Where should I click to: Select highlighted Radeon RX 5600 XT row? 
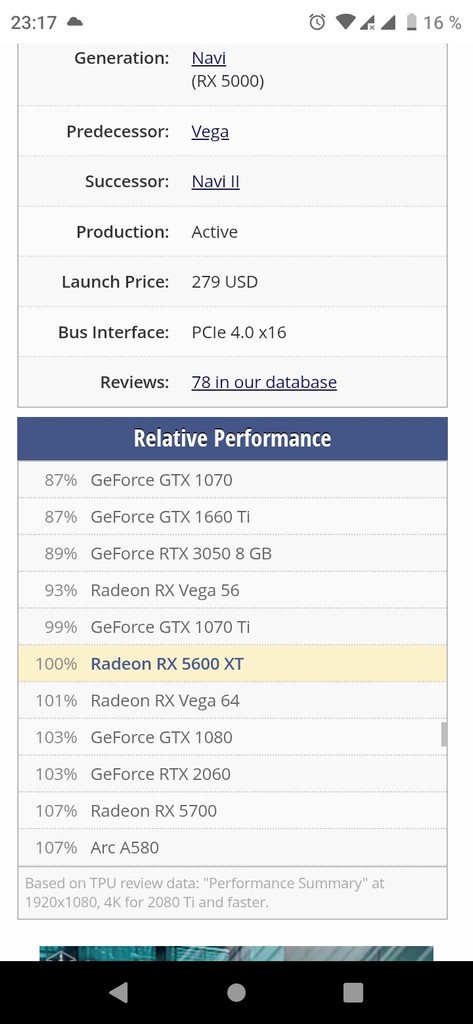233,664
